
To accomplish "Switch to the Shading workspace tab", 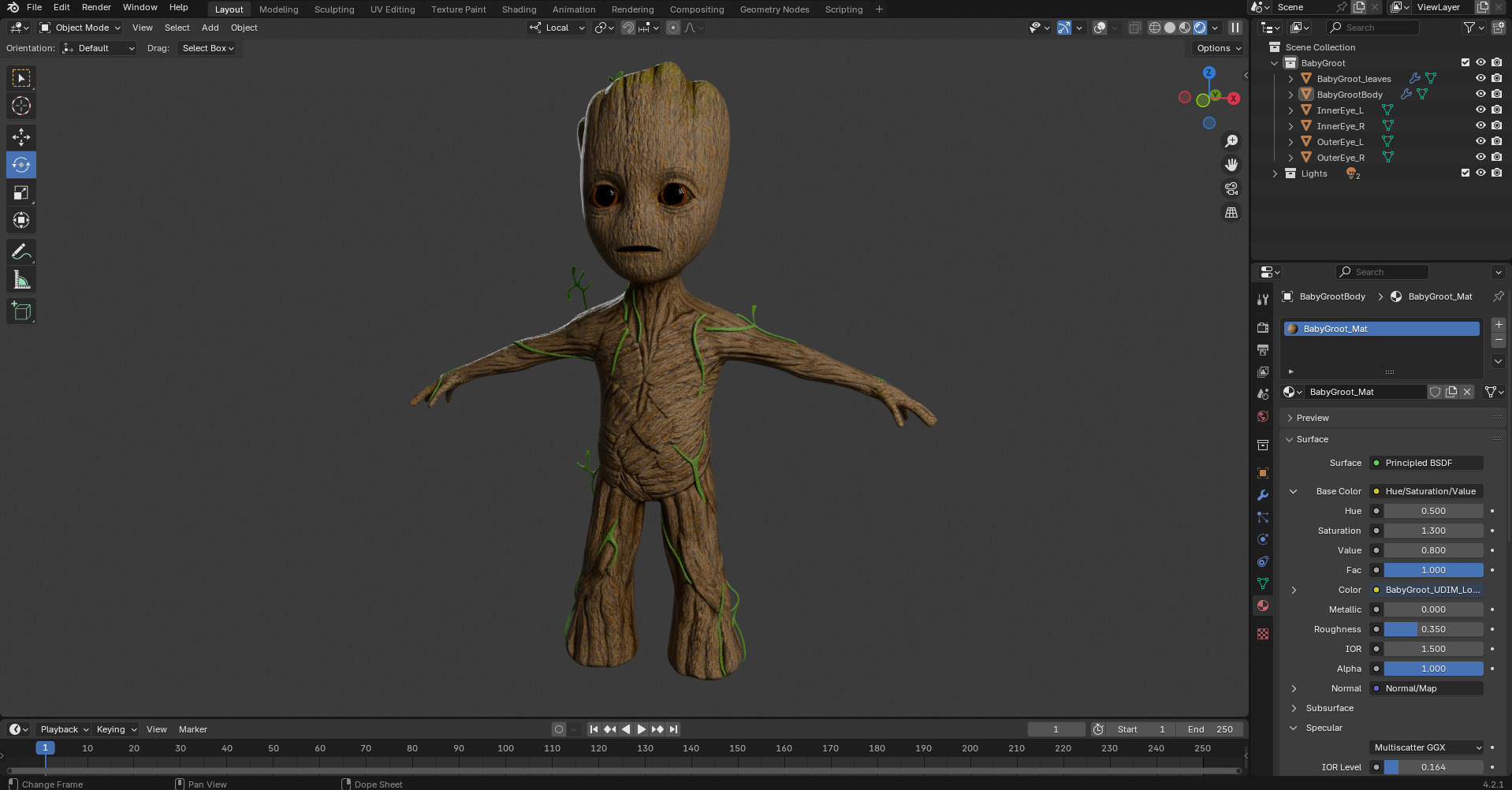I will pyautogui.click(x=519, y=9).
